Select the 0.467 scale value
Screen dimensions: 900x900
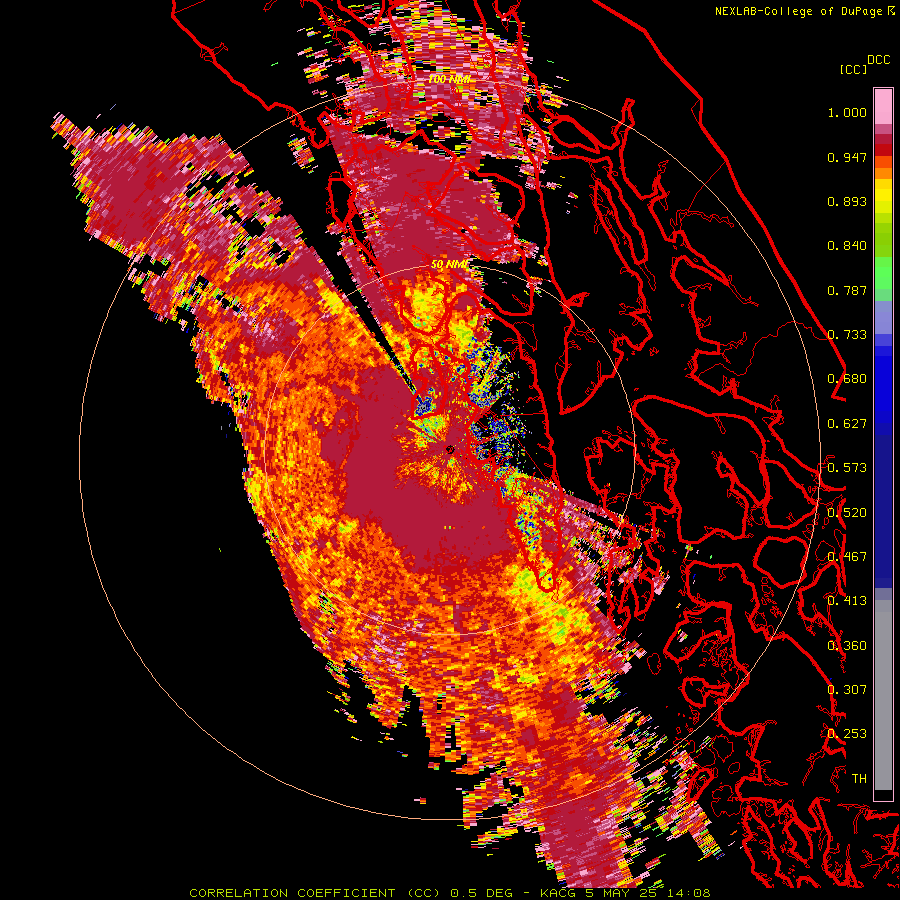pyautogui.click(x=847, y=557)
